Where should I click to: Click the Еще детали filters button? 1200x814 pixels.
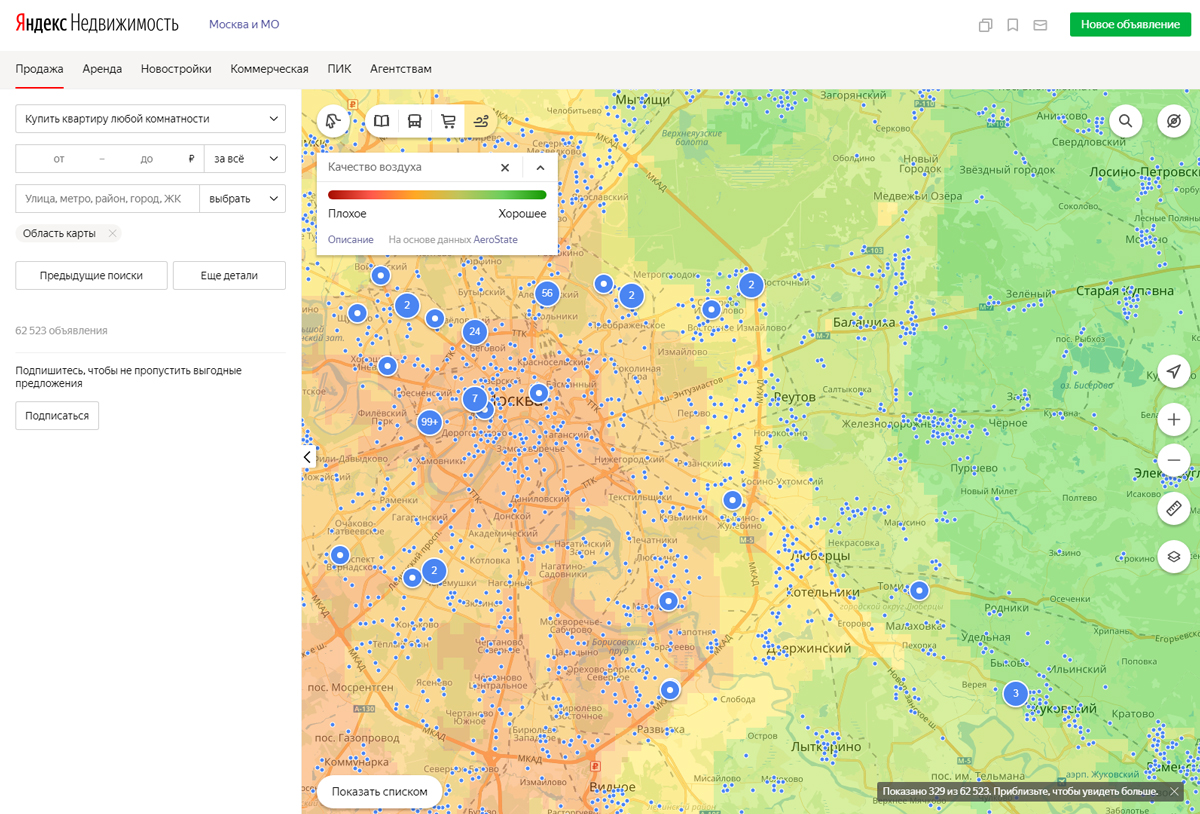pos(229,276)
